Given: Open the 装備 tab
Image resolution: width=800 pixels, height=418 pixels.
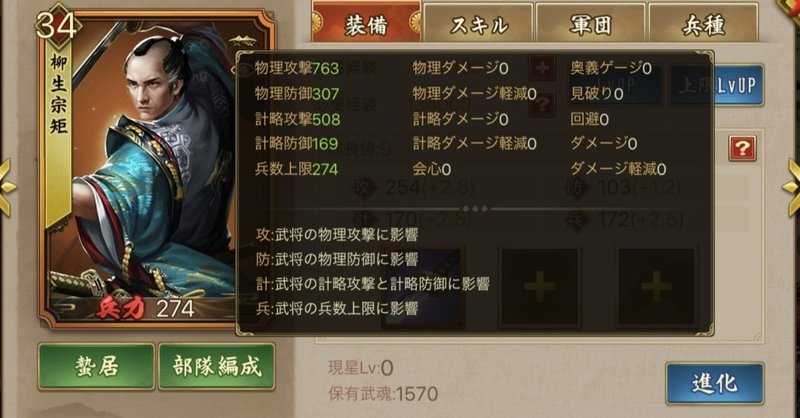Looking at the screenshot, I should 366,22.
